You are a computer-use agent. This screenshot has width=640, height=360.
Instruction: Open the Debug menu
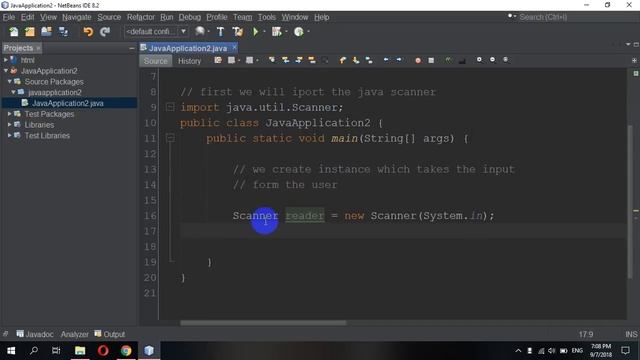[x=190, y=17]
